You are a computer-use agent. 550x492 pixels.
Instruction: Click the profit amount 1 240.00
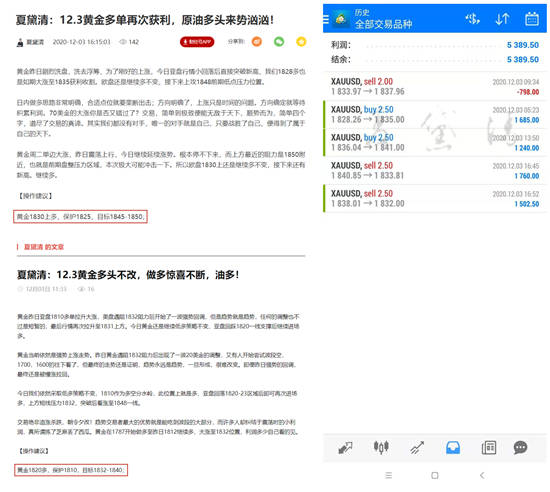point(526,148)
